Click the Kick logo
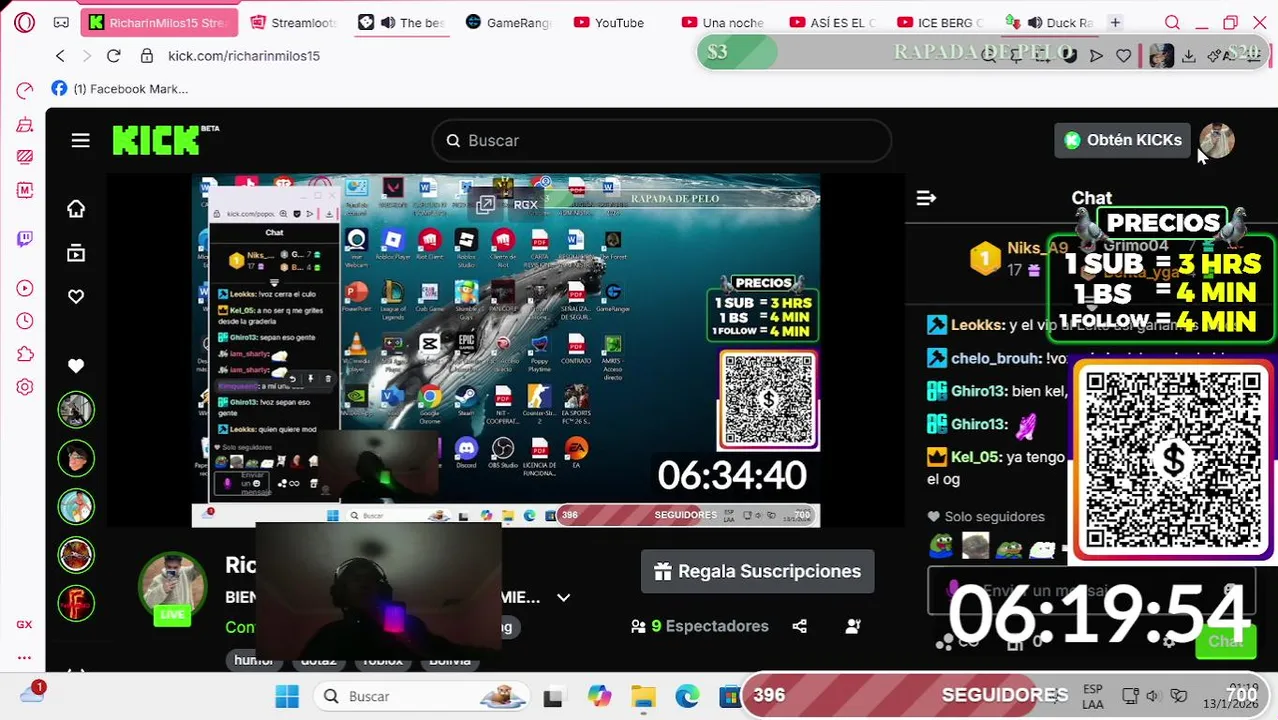Viewport: 1278px width, 720px height. click(x=165, y=141)
